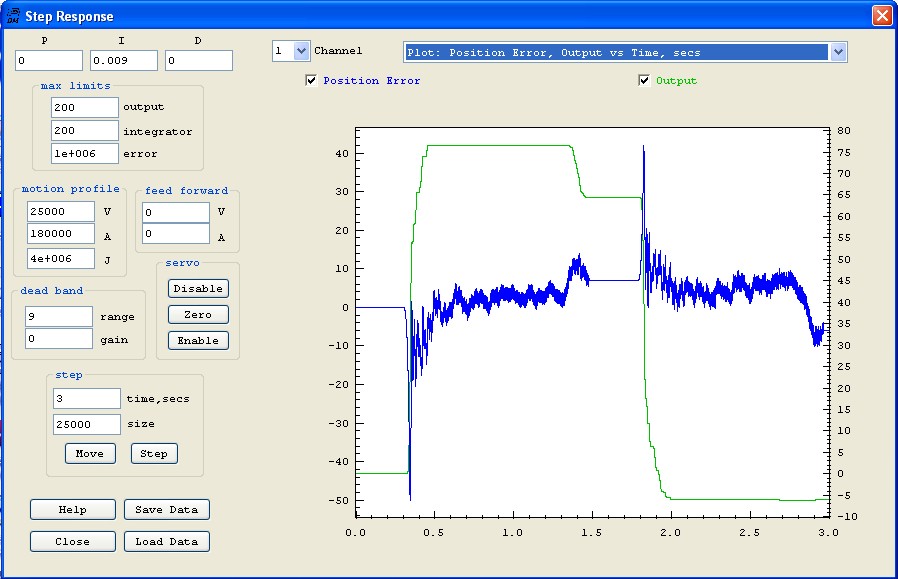This screenshot has height=579, width=898.
Task: Click the Step button
Action: (153, 453)
